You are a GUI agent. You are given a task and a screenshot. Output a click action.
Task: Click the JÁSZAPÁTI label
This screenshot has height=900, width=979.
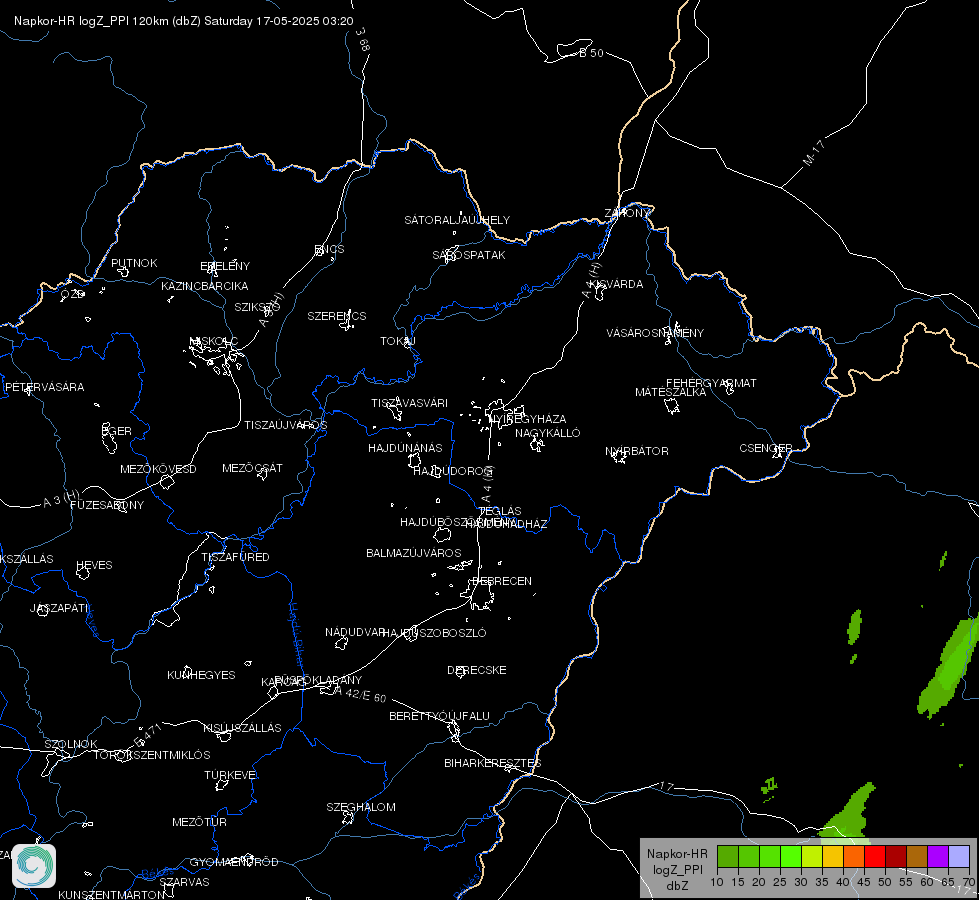pos(59,608)
